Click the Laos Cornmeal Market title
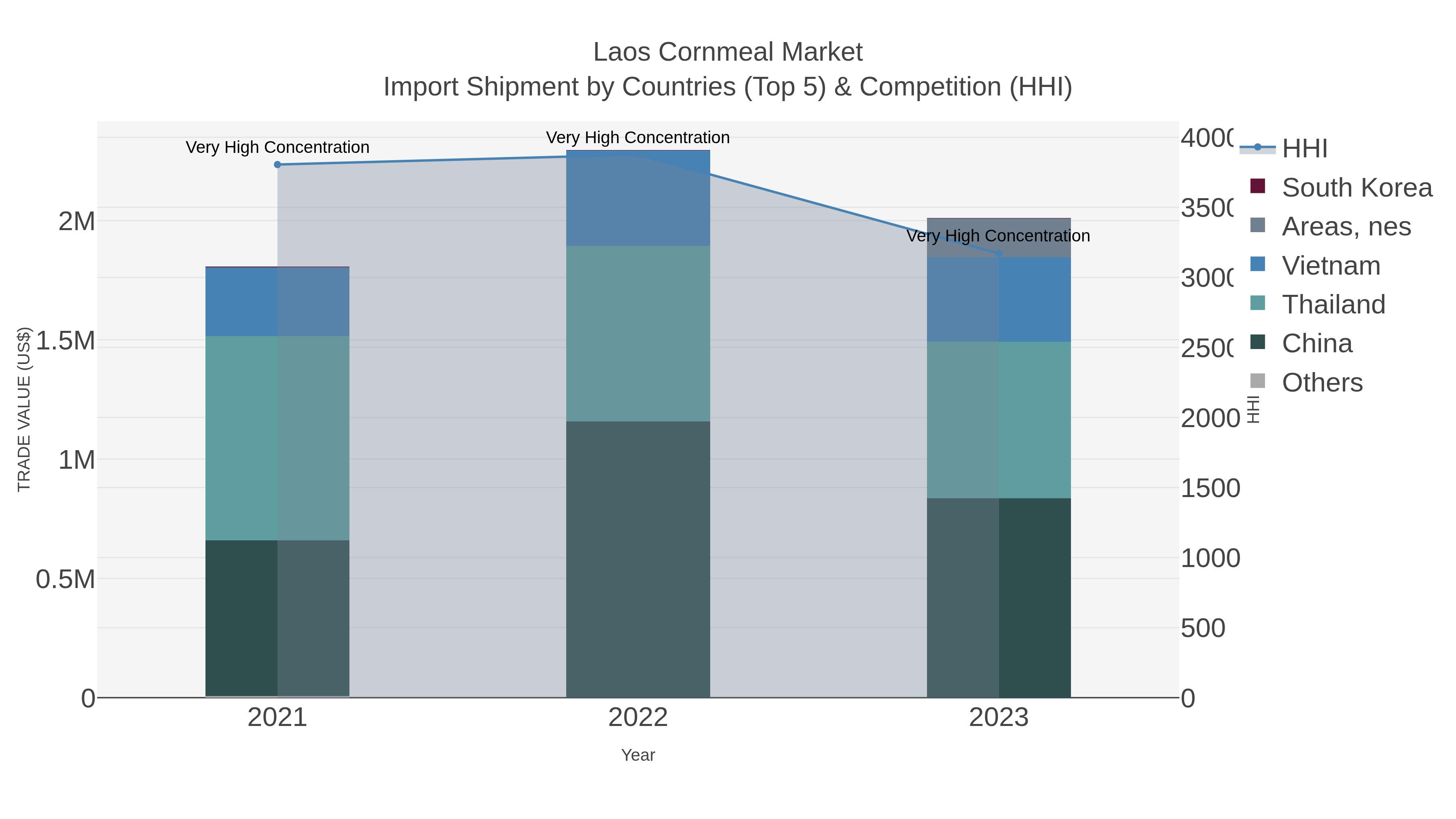Screen dimensions: 1456x819 tap(728, 52)
